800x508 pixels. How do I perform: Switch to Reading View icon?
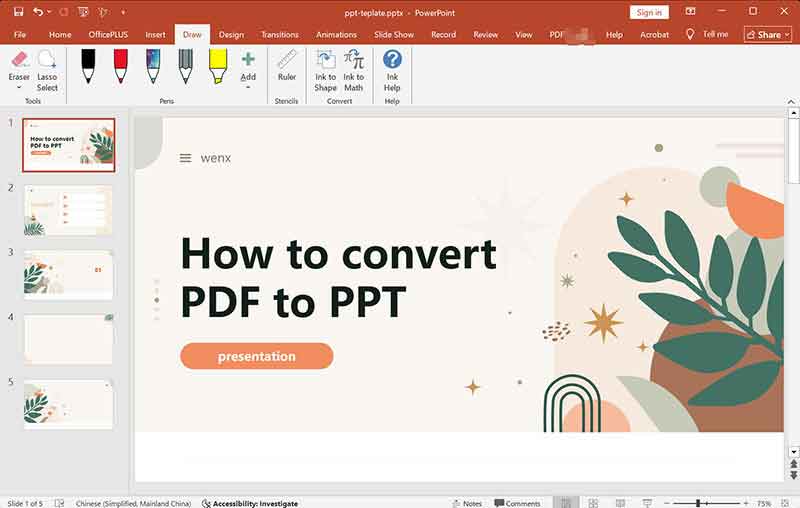620,503
